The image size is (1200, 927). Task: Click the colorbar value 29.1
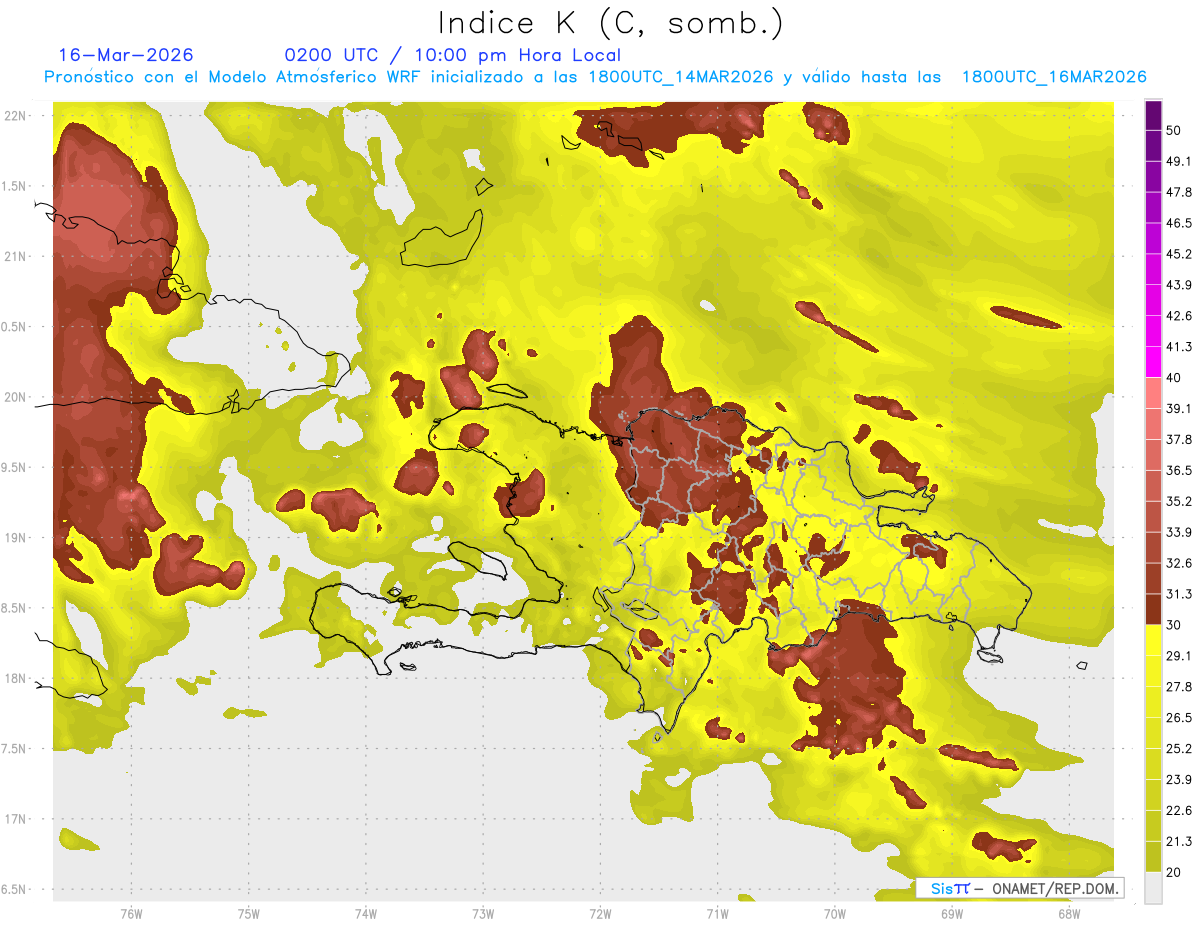coord(1179,656)
